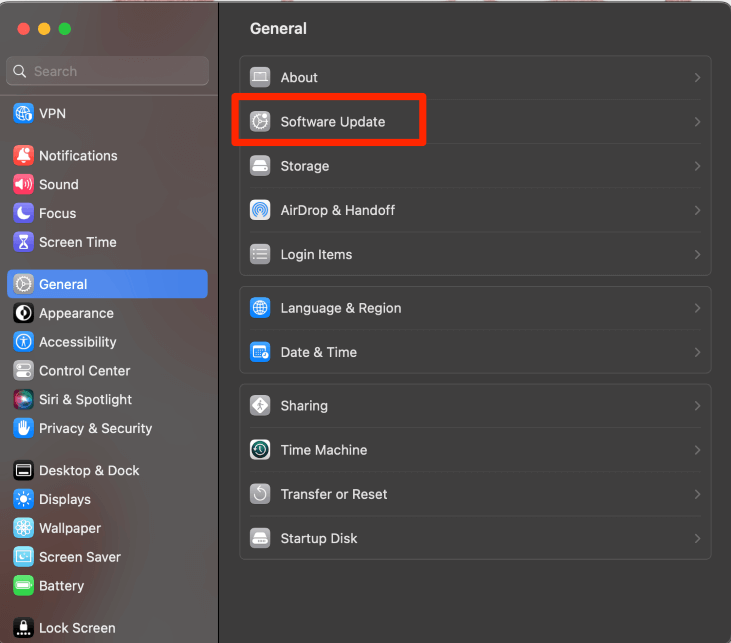Open Transfer or Reset settings
Image resolution: width=731 pixels, height=643 pixels.
333,494
